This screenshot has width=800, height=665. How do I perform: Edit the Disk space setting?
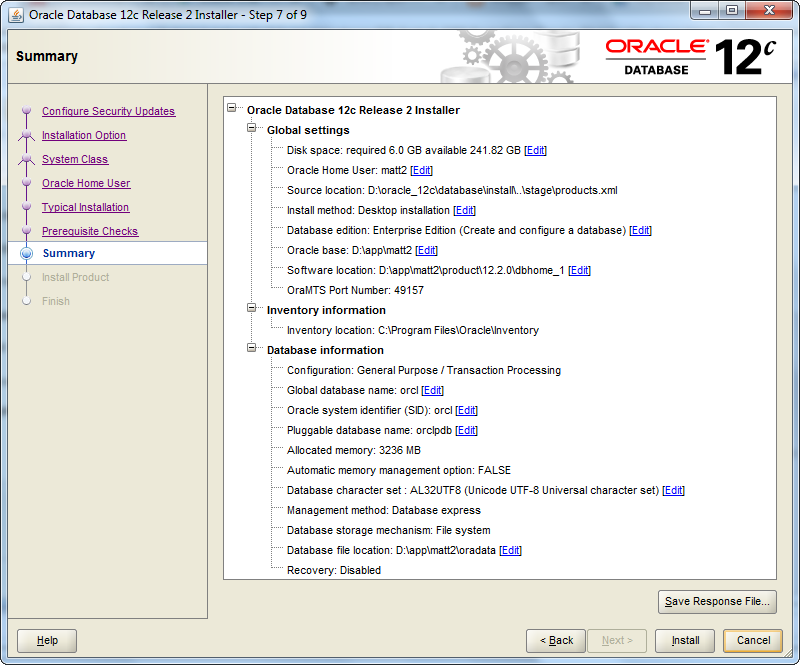[536, 150]
